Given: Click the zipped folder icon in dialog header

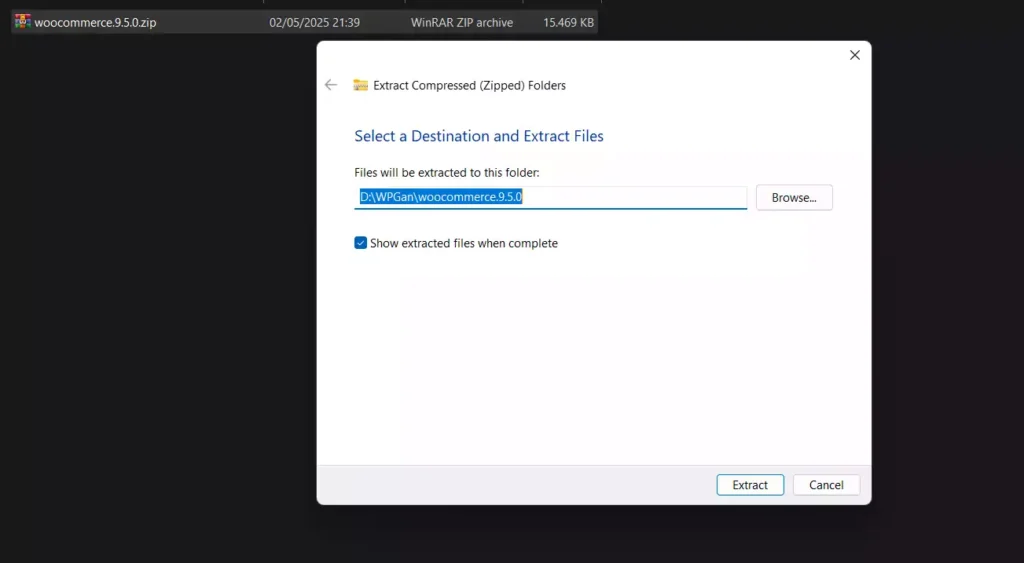Looking at the screenshot, I should point(360,85).
